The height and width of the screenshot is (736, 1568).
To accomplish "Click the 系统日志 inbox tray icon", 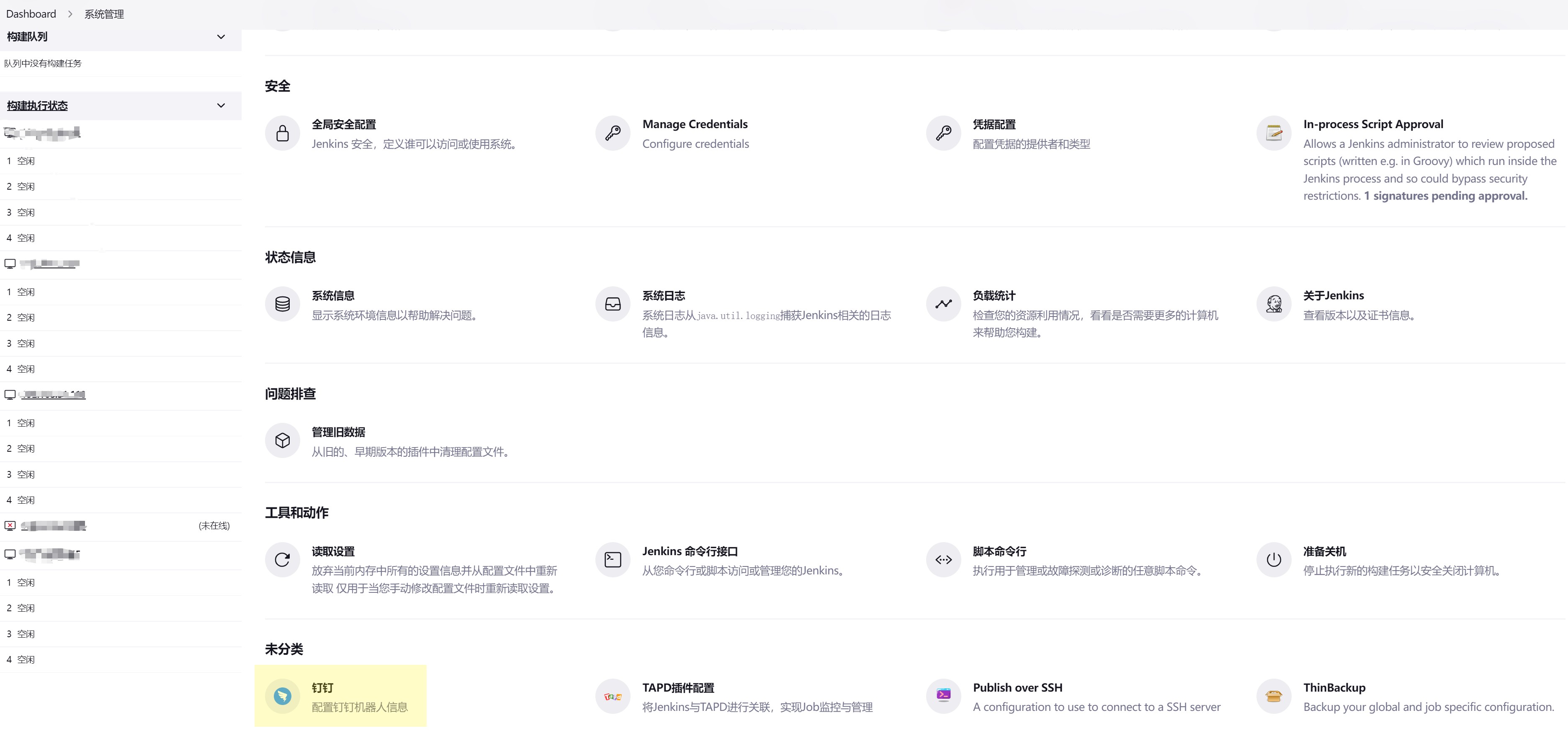I will pos(613,304).
